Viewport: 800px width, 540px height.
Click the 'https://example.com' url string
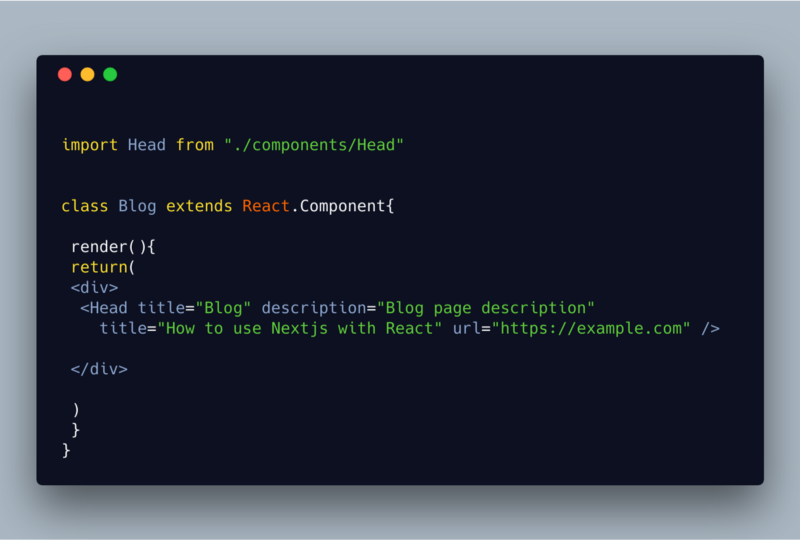click(591, 328)
